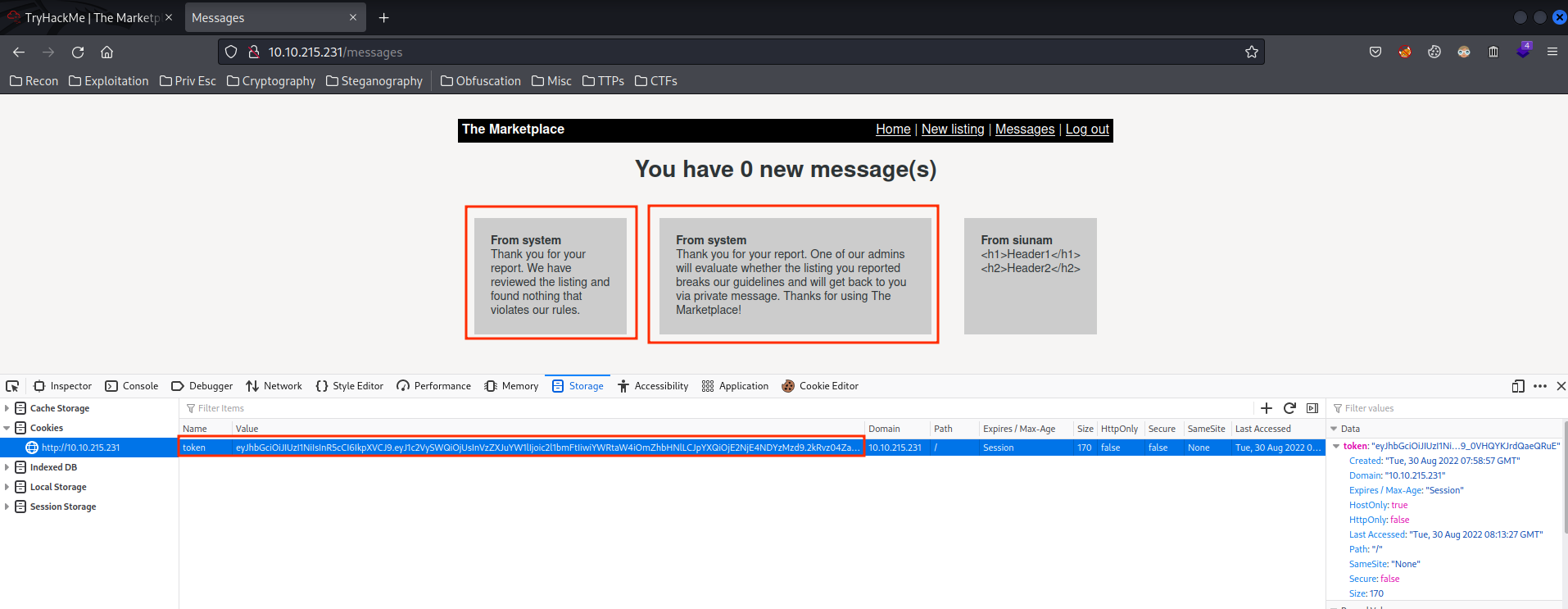The image size is (1568, 609).
Task: Close the developer tools panel
Action: pos(1561,386)
